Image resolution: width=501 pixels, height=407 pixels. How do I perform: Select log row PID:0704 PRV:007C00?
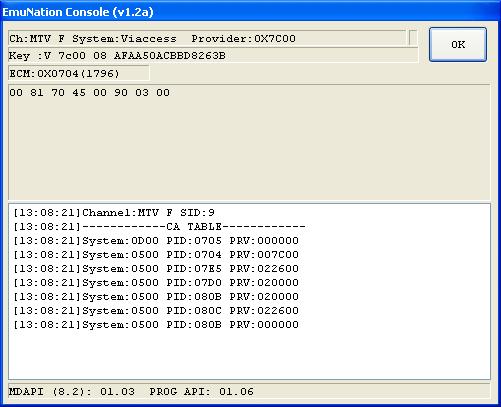tap(156, 255)
